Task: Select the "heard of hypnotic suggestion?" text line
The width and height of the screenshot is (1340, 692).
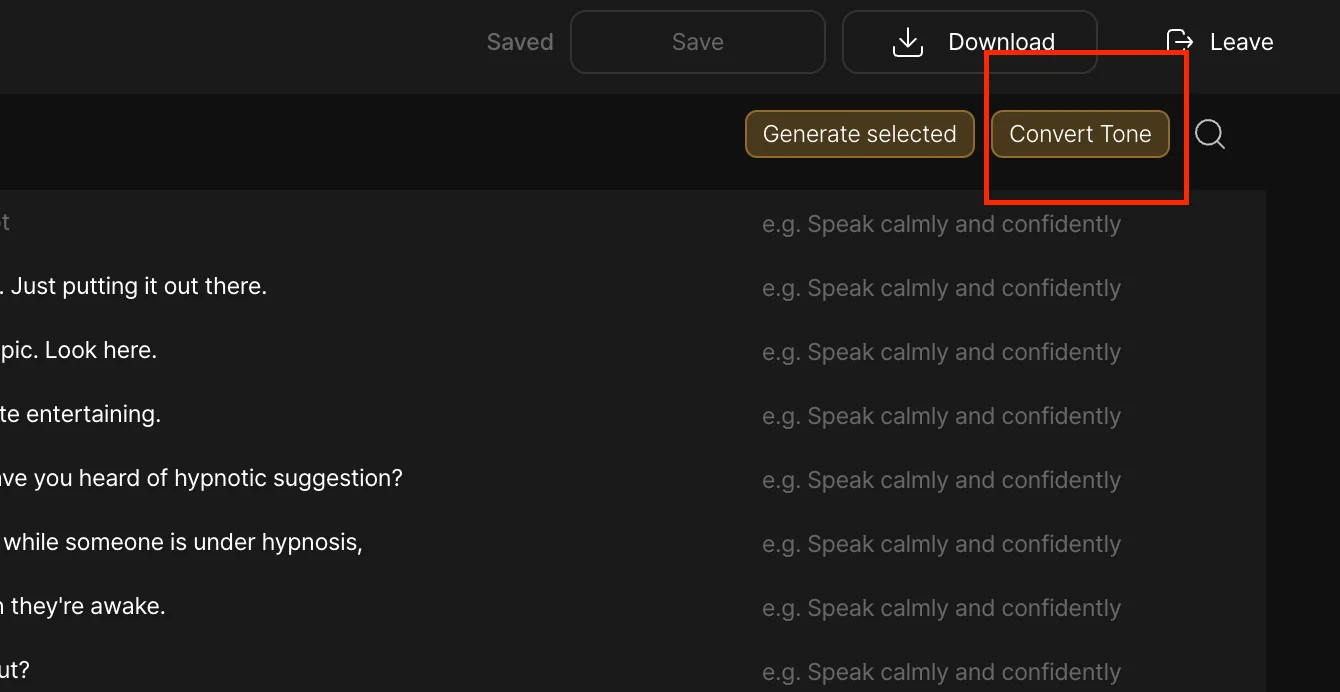Action: (x=200, y=478)
